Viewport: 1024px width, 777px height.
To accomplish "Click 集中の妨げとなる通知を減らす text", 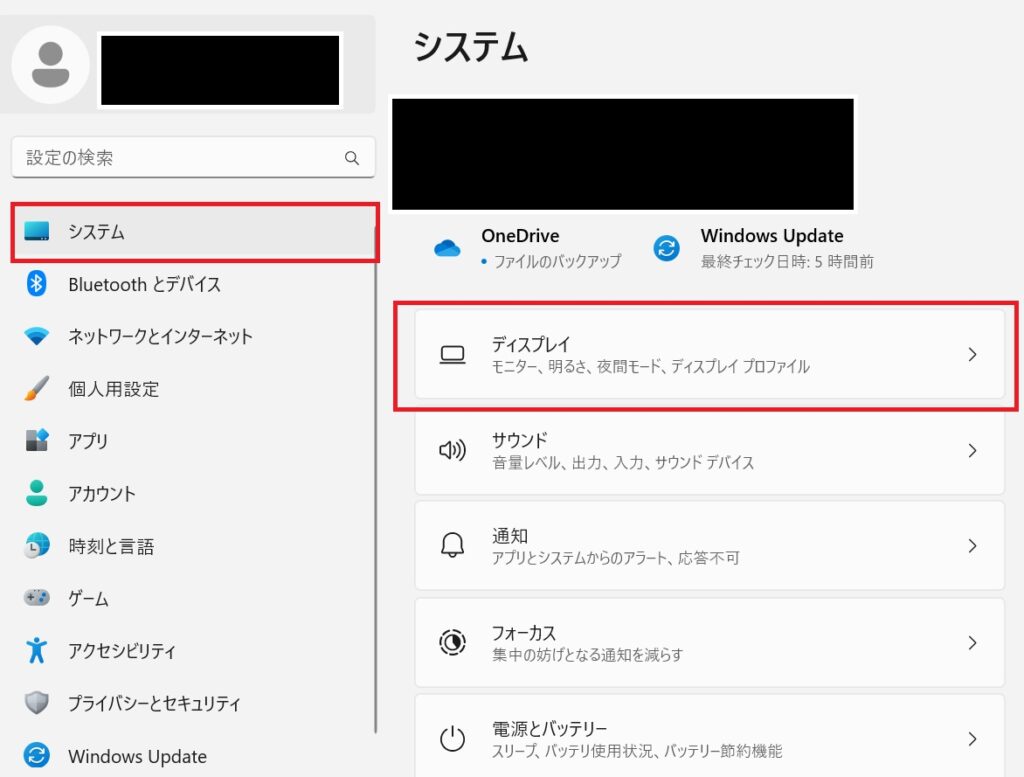I will [587, 654].
